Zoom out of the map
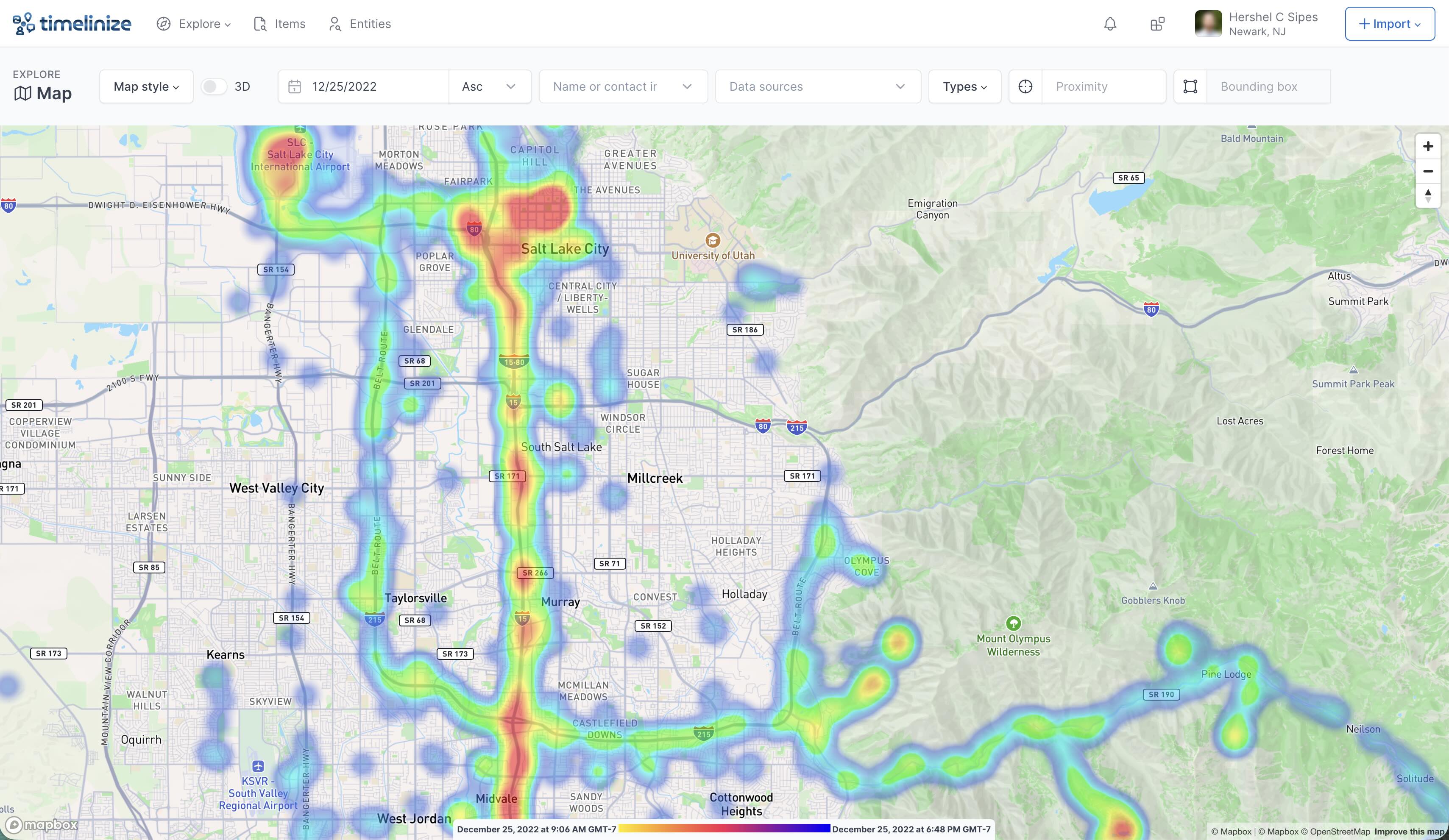This screenshot has height=840, width=1449. point(1428,171)
